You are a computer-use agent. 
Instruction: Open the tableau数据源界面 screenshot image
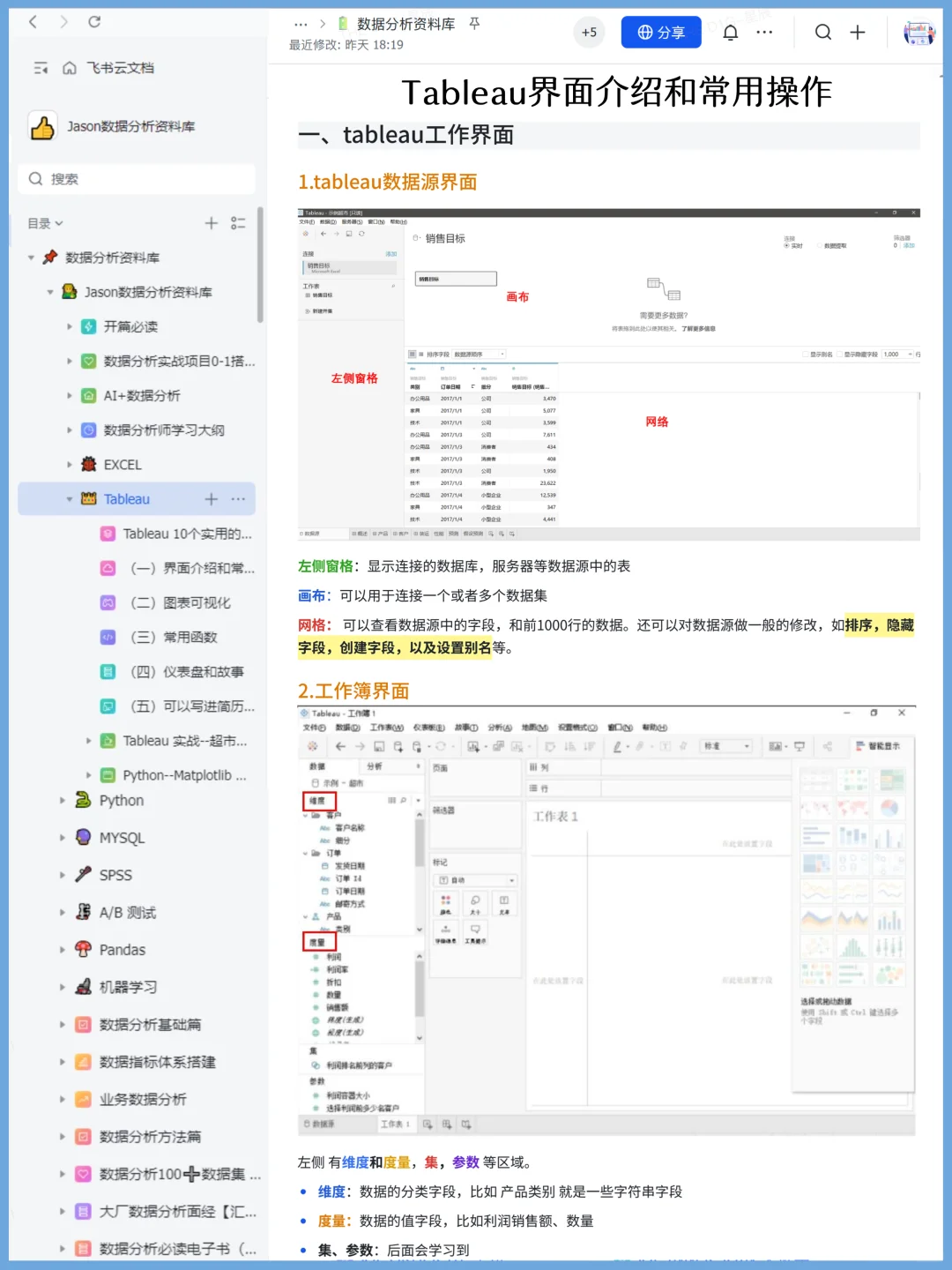[609, 374]
